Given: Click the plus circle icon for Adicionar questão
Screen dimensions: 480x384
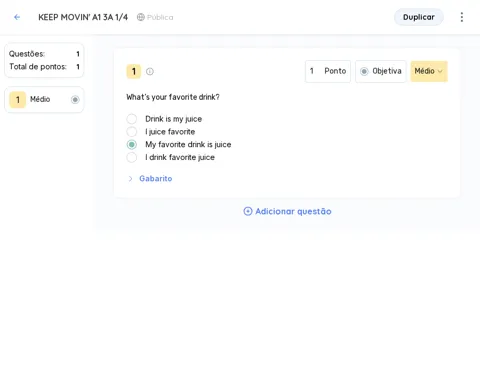Looking at the screenshot, I should point(248,211).
